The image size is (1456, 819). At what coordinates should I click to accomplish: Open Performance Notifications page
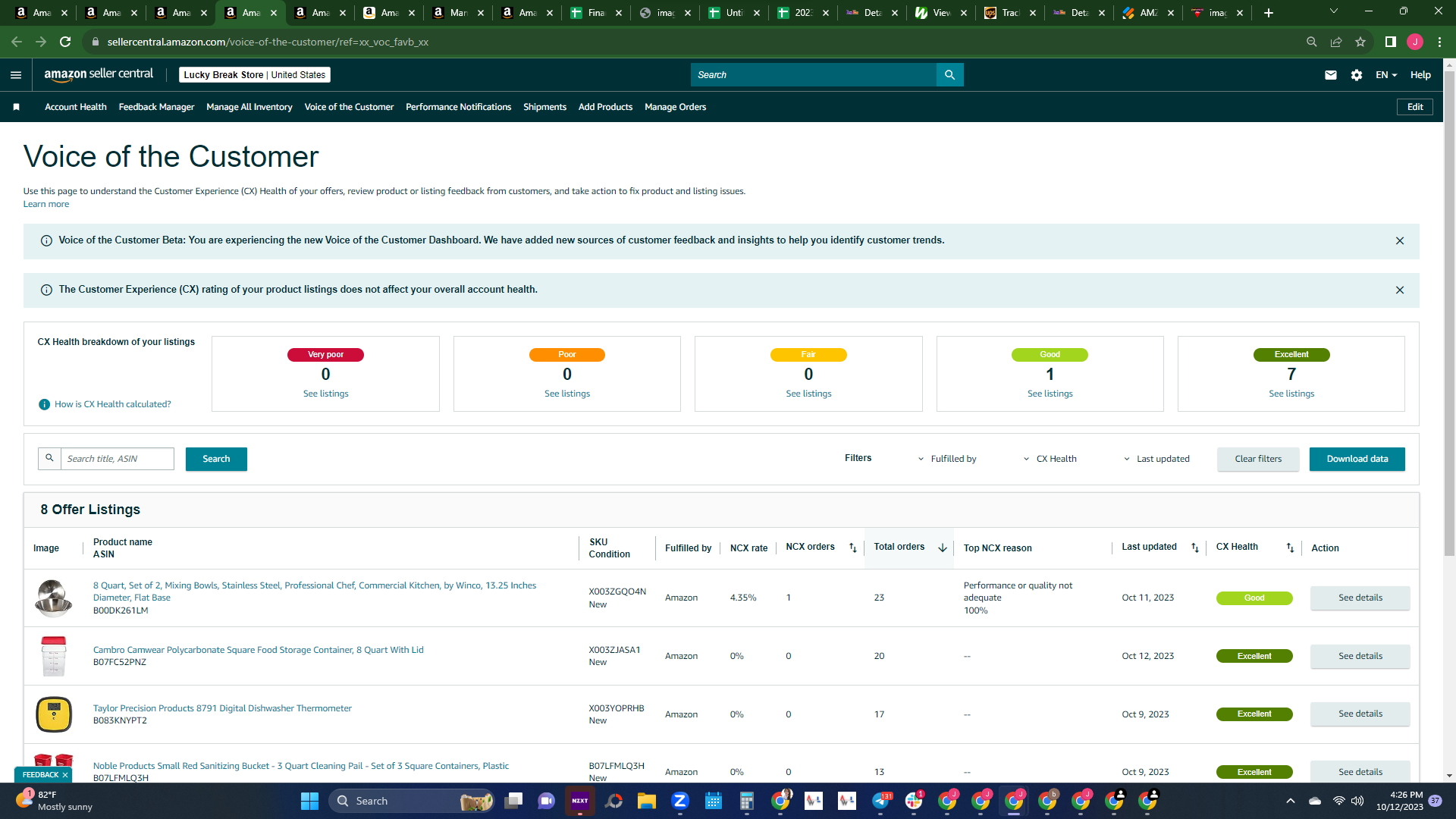point(458,107)
